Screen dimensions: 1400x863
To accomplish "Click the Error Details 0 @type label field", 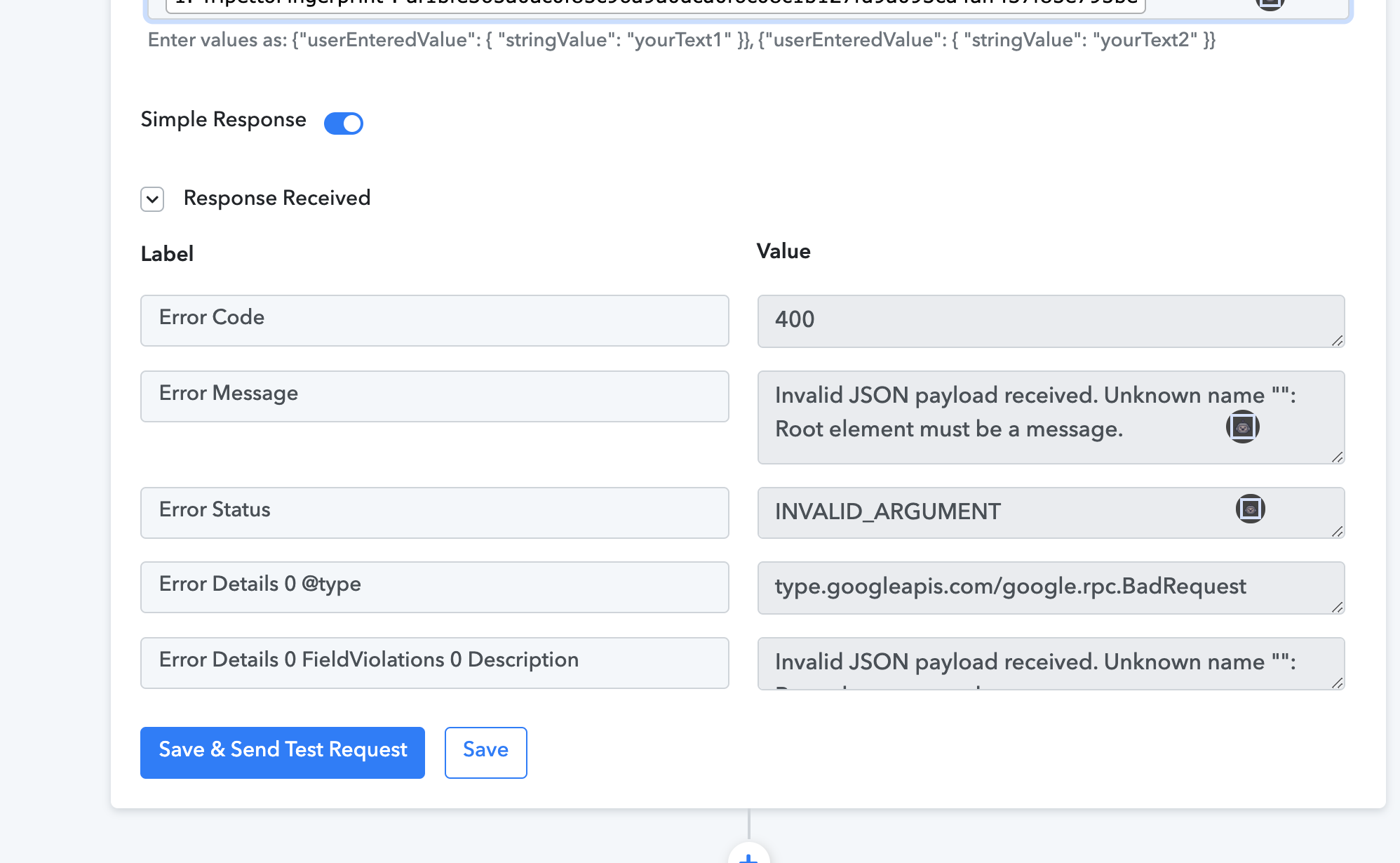I will point(434,587).
